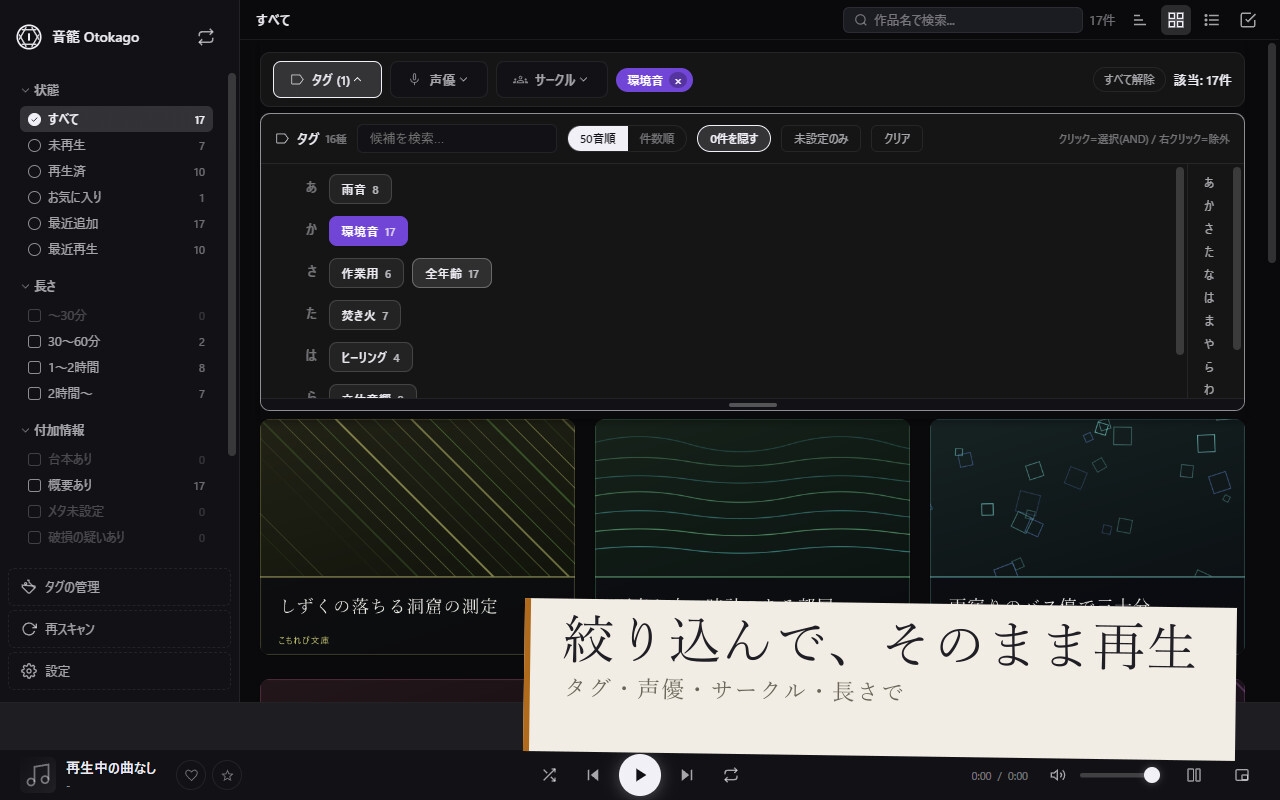Grab the tag panel resize handle
1280x800 pixels.
pyautogui.click(x=753, y=405)
